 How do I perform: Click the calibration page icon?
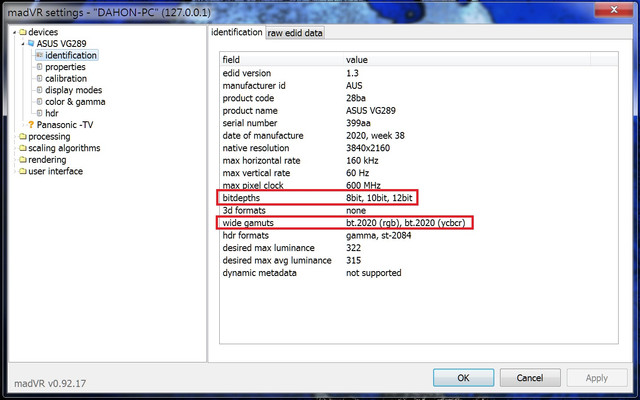click(40, 78)
